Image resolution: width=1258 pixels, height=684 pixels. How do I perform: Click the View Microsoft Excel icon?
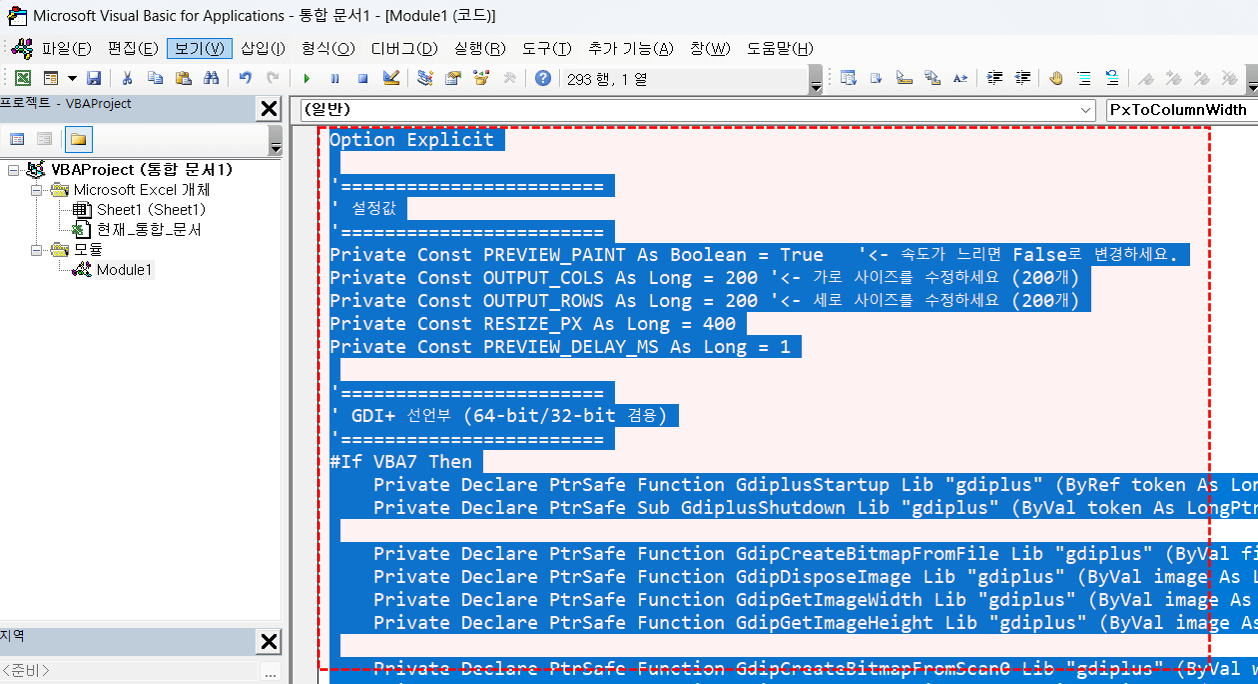click(22, 78)
